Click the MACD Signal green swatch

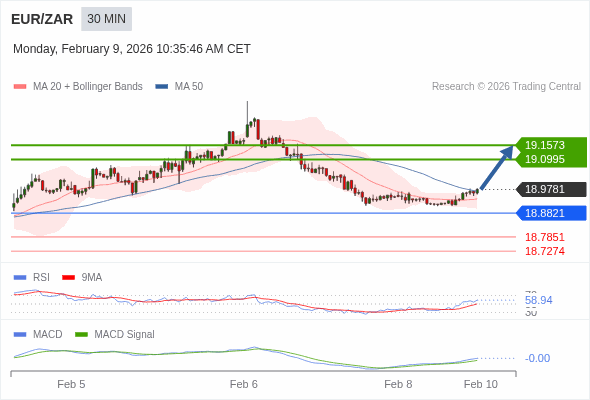click(82, 335)
